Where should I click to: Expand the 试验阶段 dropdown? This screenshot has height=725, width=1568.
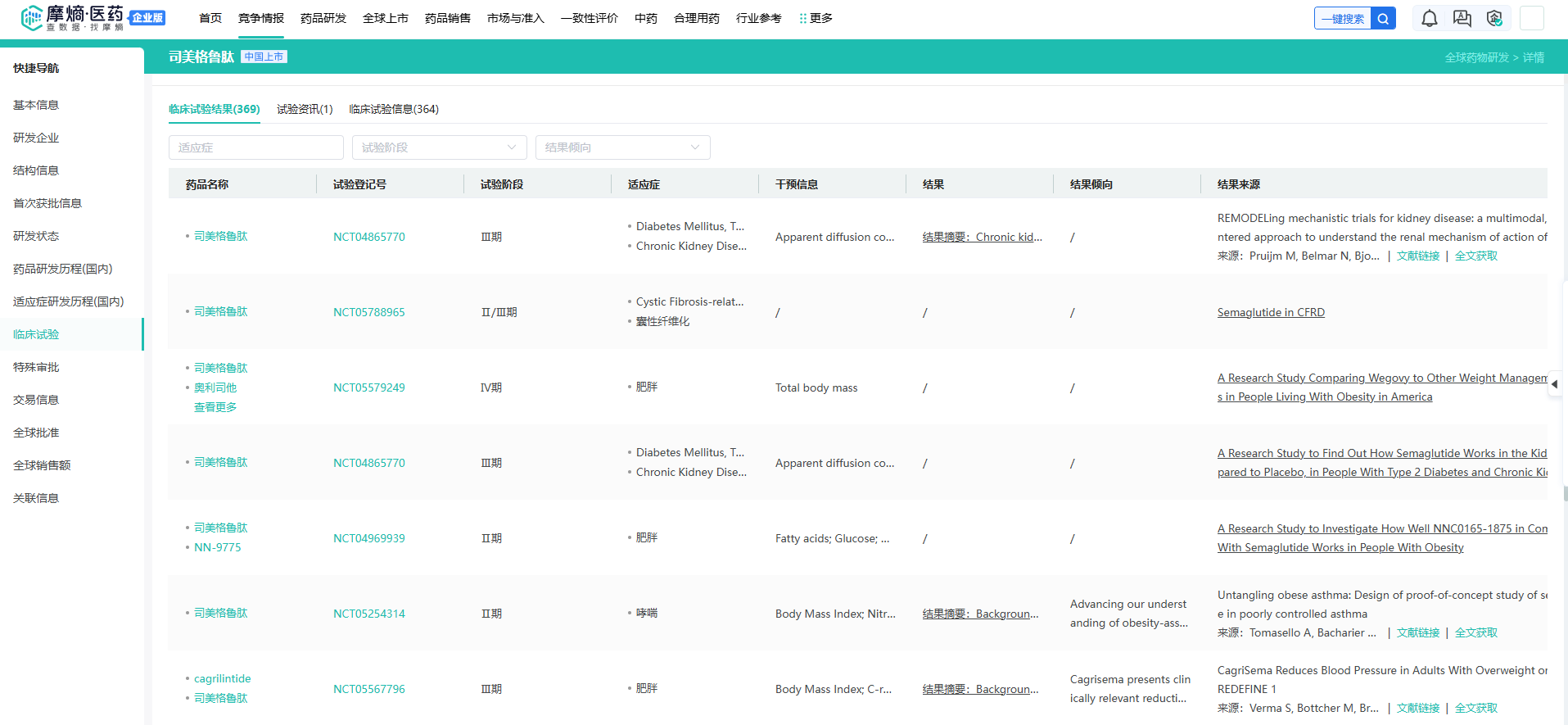[439, 147]
